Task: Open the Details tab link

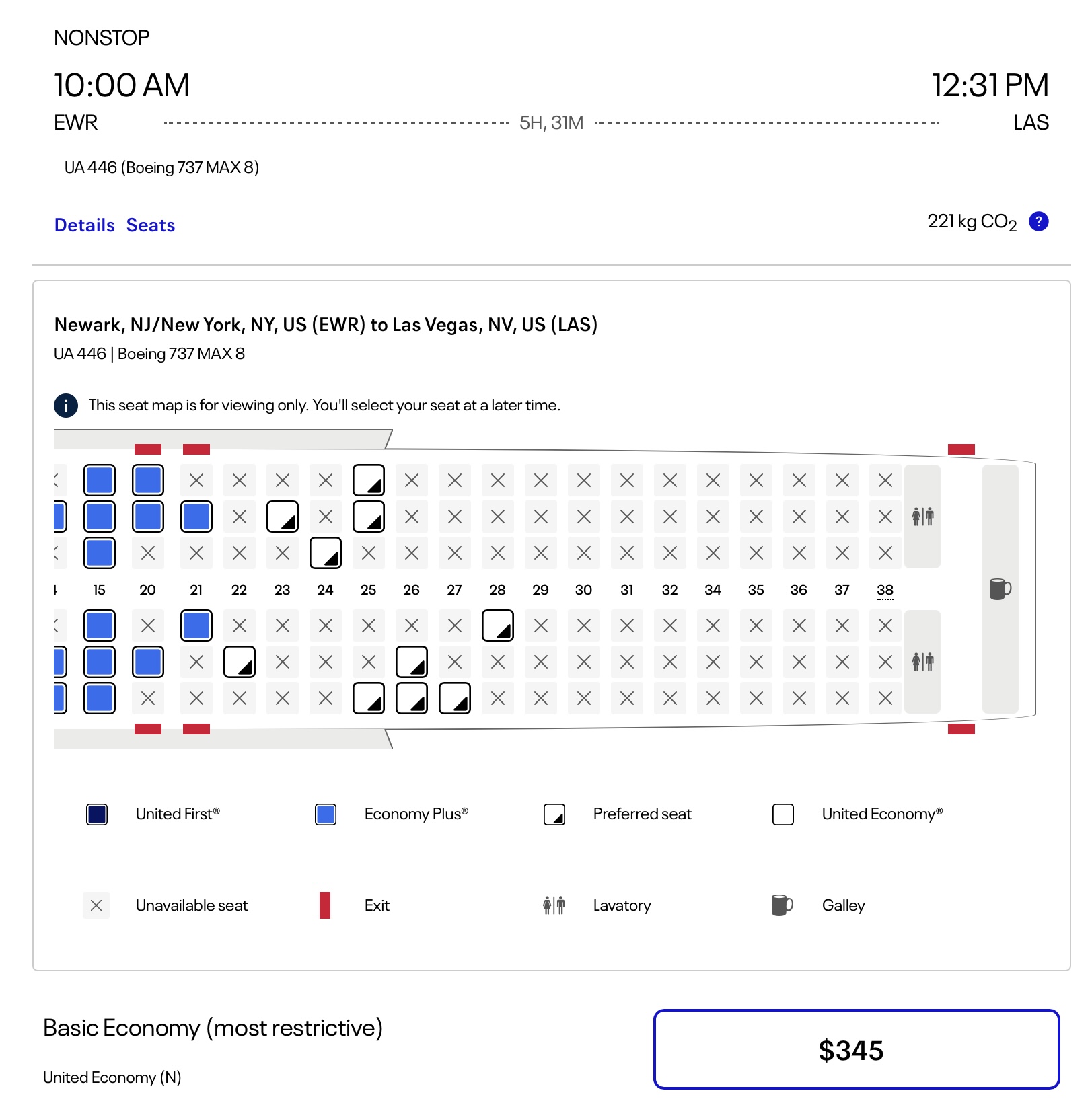Action: 85,225
